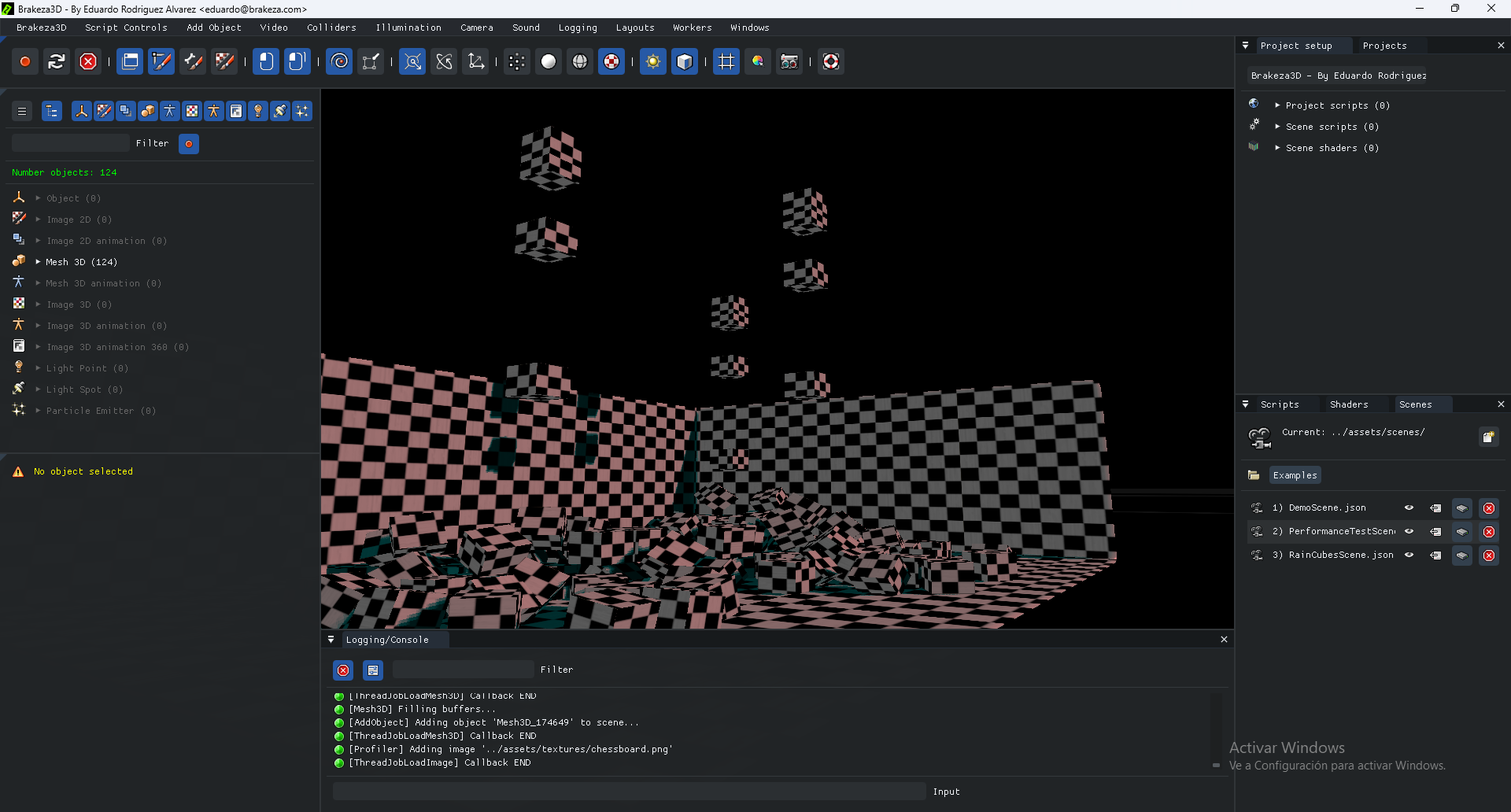This screenshot has height=812, width=1511.
Task: Click the sun lighting toolbar icon
Action: (x=652, y=61)
